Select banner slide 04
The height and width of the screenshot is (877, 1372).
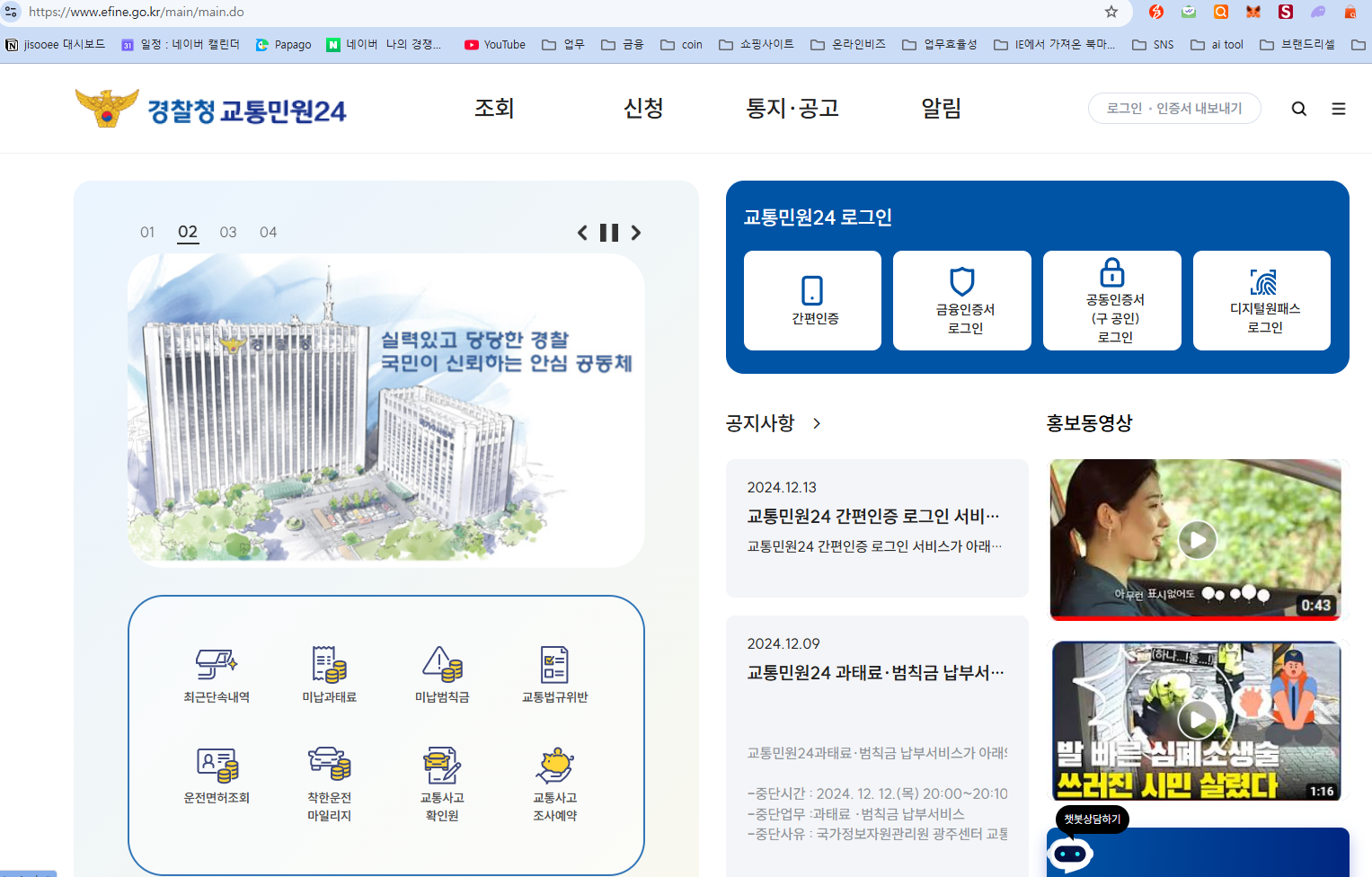point(268,233)
